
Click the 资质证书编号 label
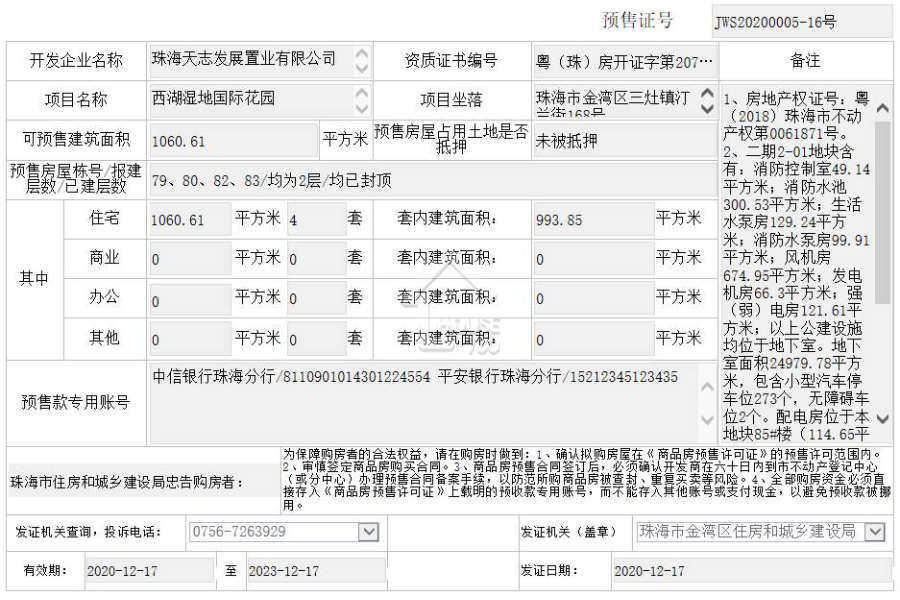[x=451, y=60]
